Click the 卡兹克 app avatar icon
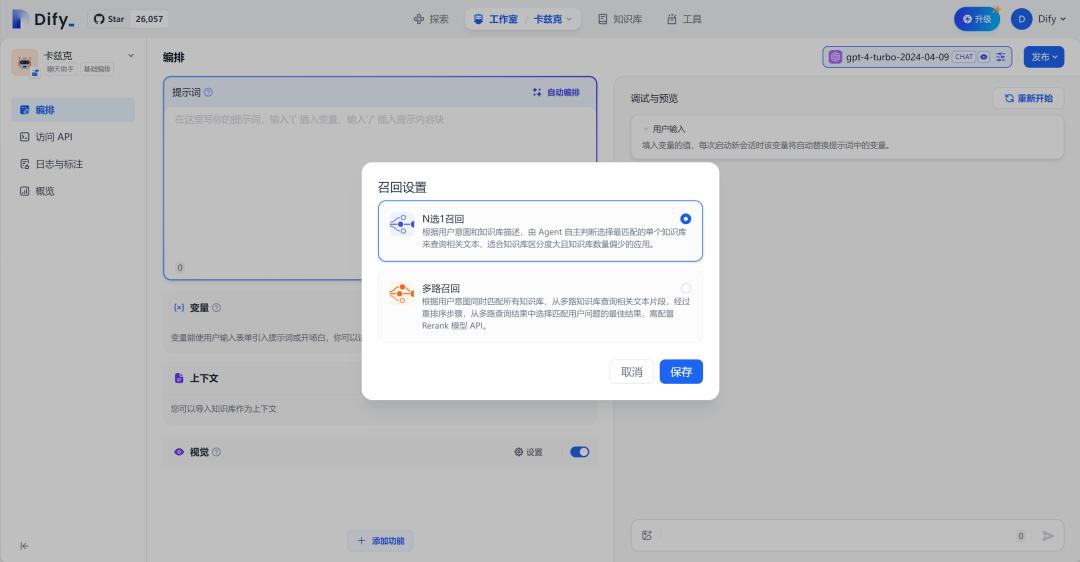 pyautogui.click(x=24, y=62)
